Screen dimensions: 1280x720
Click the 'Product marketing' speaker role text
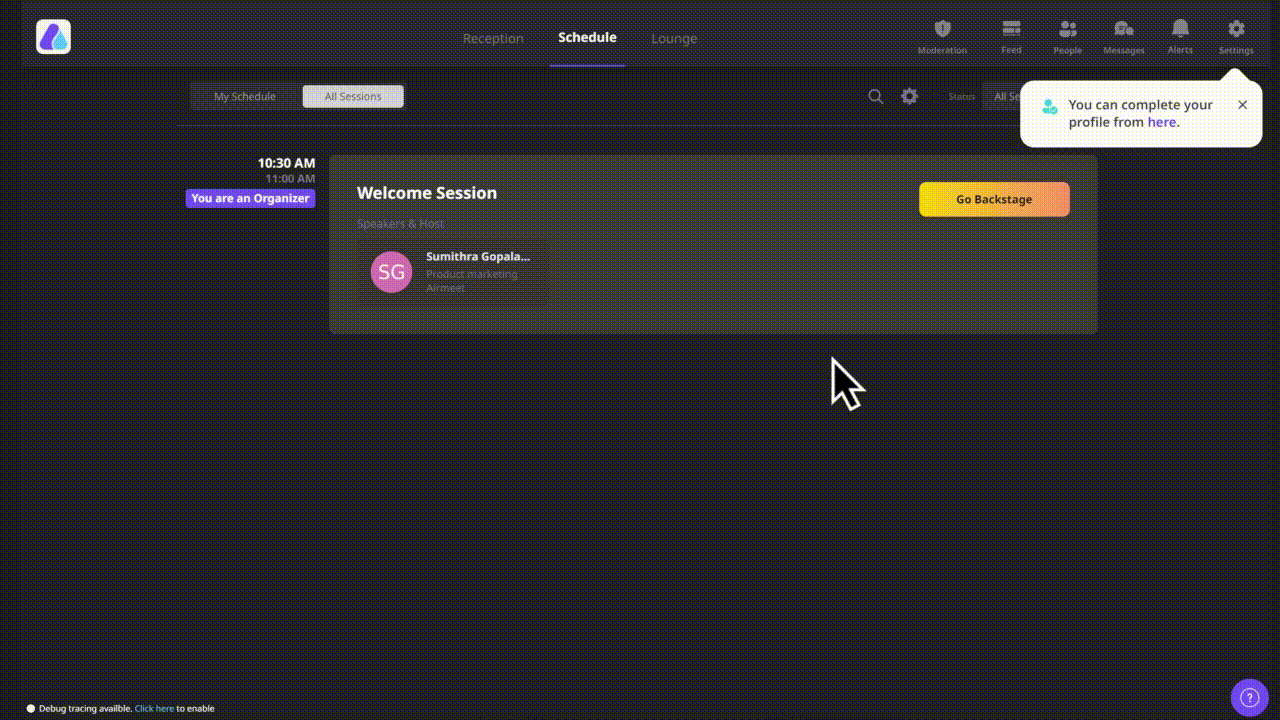tap(472, 274)
